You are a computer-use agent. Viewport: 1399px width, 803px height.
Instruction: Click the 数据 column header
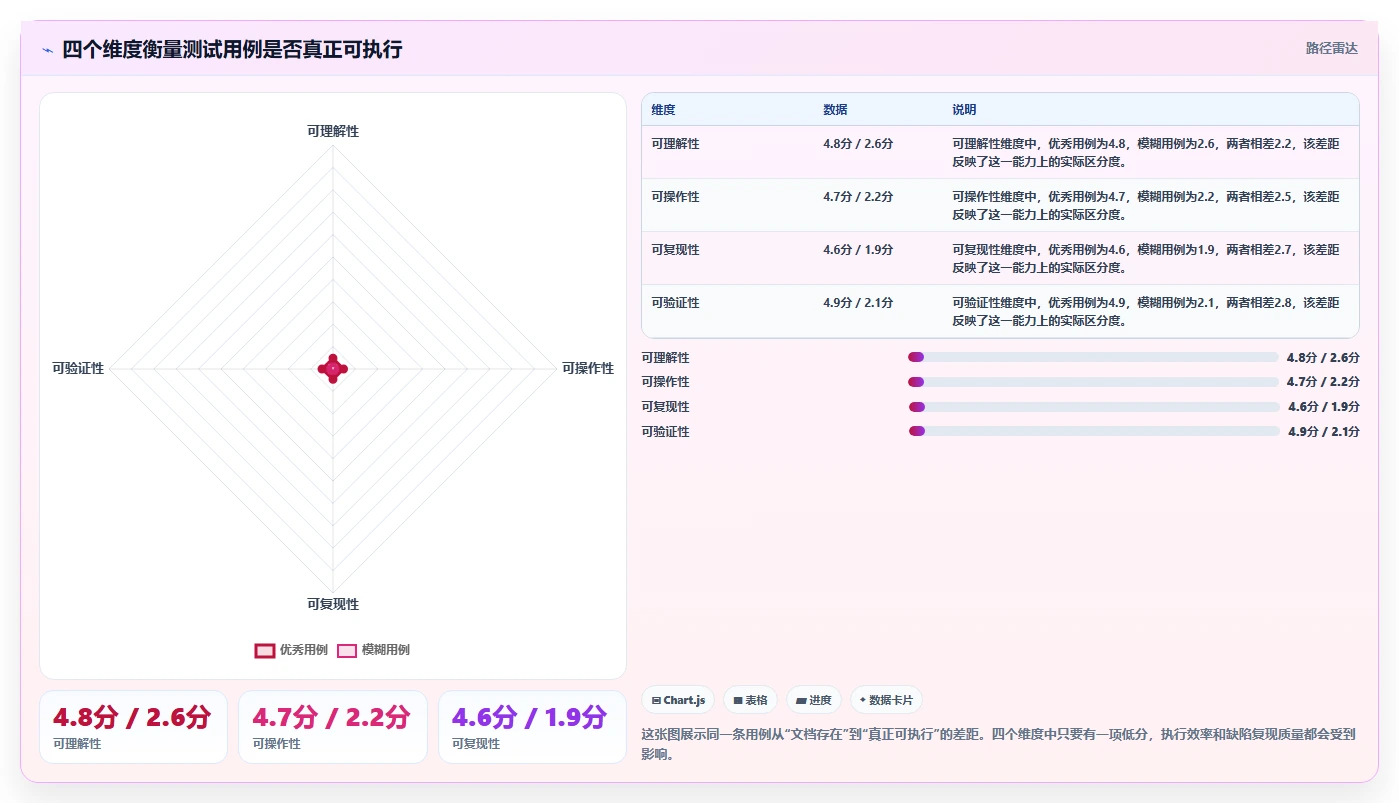[835, 110]
